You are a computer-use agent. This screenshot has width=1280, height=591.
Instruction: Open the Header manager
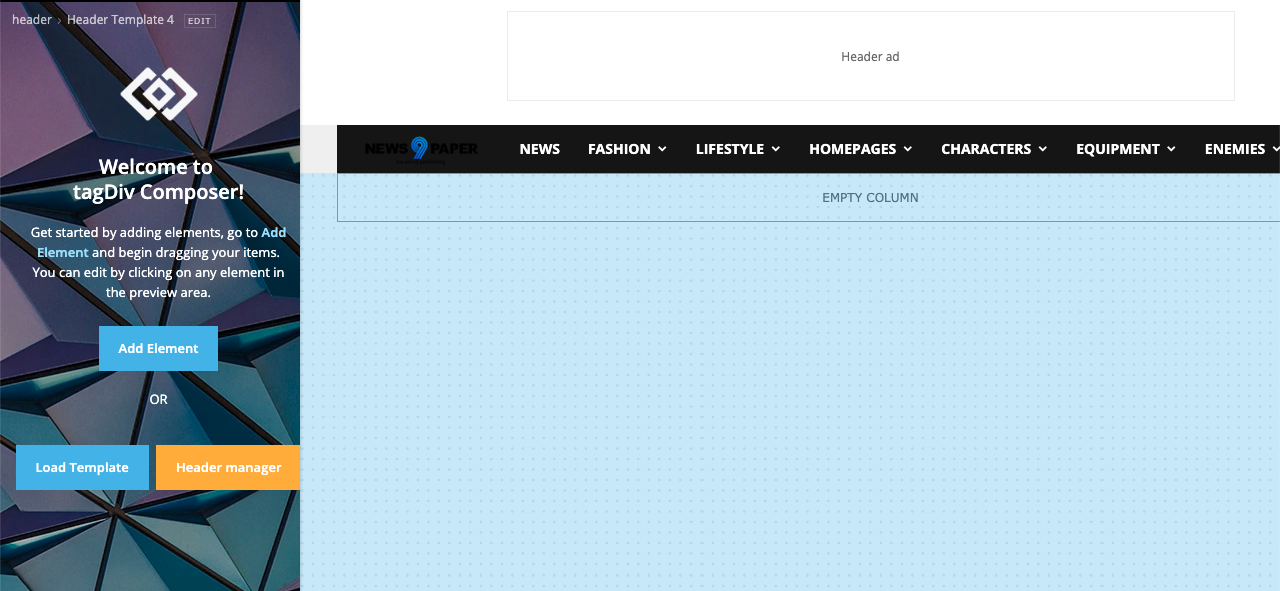(x=228, y=467)
